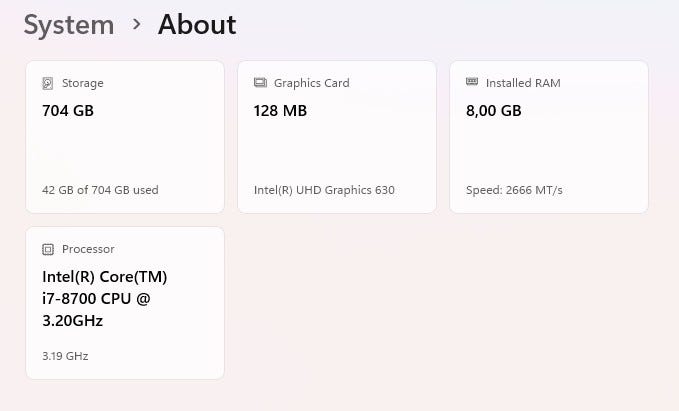The image size is (679, 411).
Task: Select the Graphics Card title label
Action: 311,83
